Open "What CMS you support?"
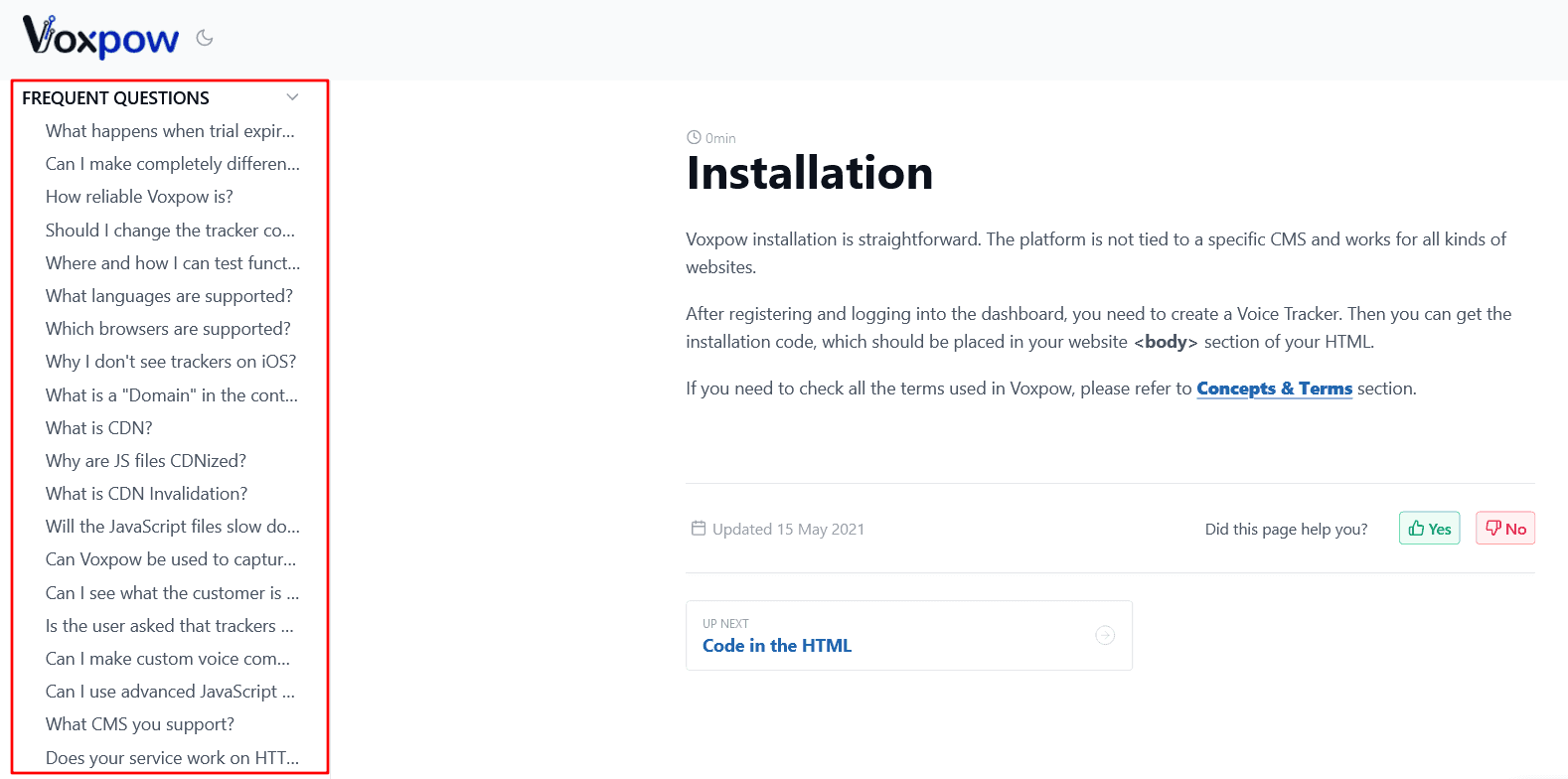The height and width of the screenshot is (779, 1568). 140,724
